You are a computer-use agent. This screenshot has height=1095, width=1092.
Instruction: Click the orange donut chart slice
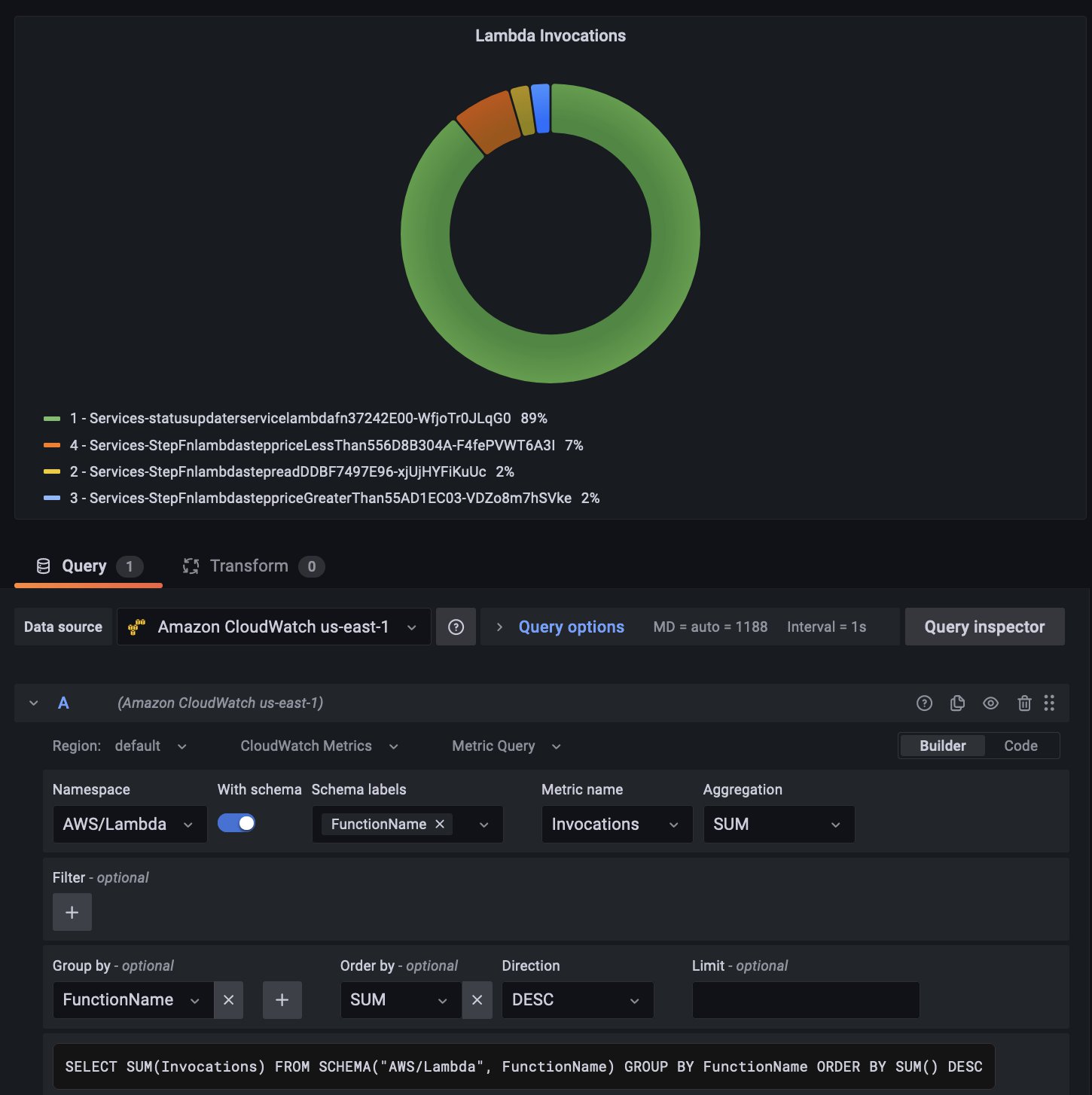pyautogui.click(x=490, y=123)
